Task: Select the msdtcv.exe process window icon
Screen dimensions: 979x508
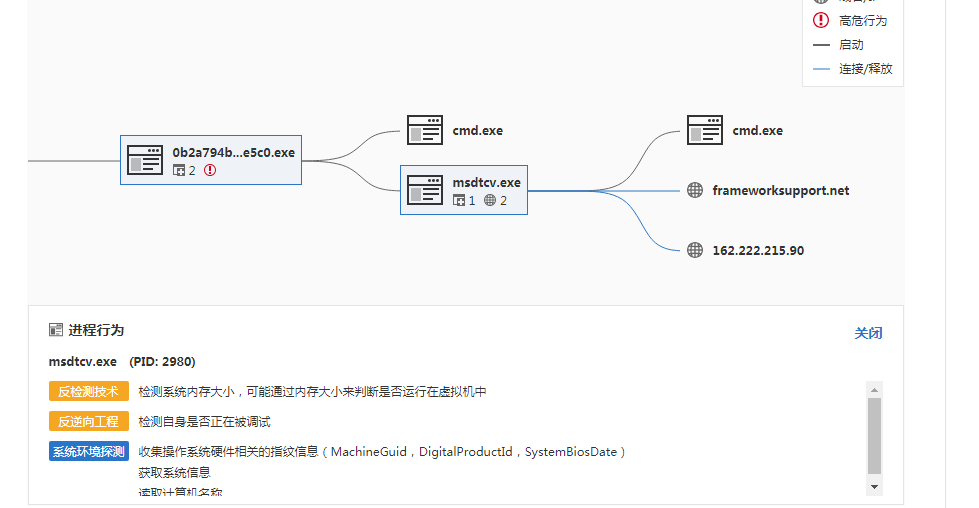Action: tap(425, 190)
